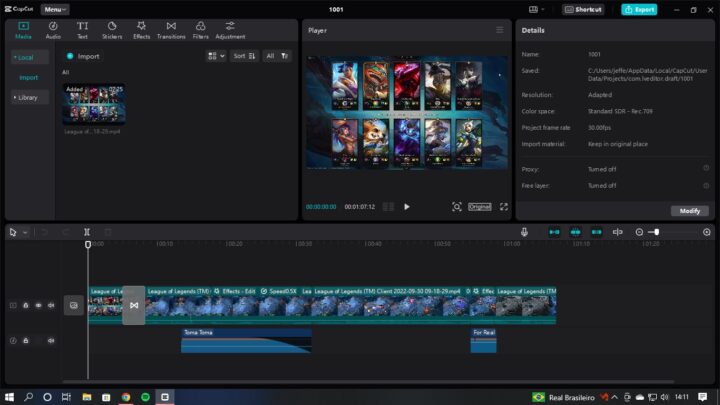
Task: Open the Filters panel
Action: tap(200, 30)
